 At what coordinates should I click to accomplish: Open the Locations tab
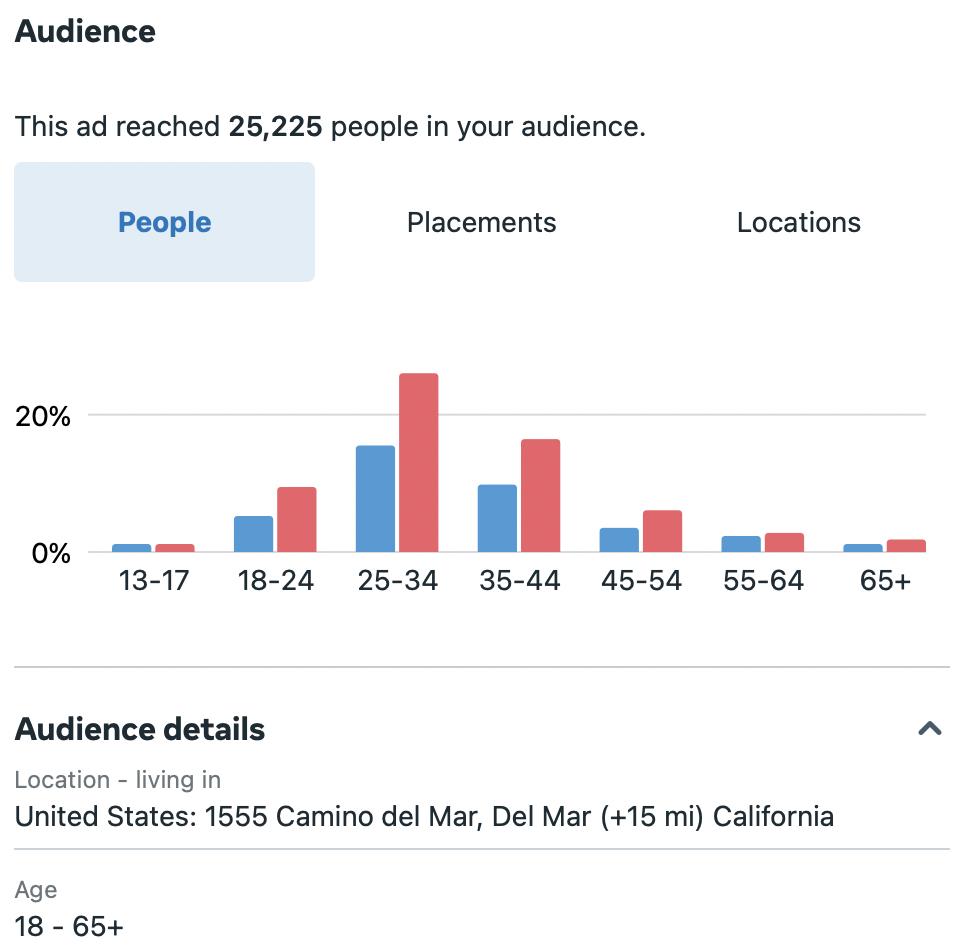(x=798, y=222)
